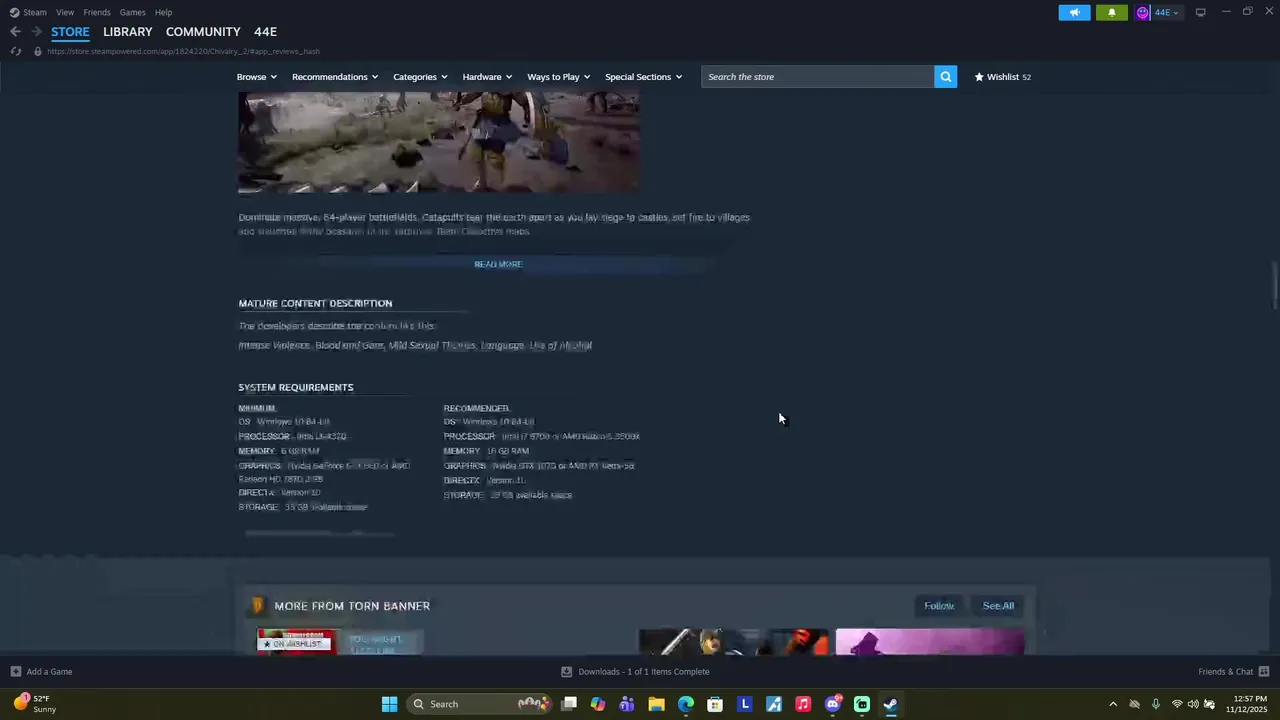Click the Add a Game plus icon

pyautogui.click(x=15, y=671)
